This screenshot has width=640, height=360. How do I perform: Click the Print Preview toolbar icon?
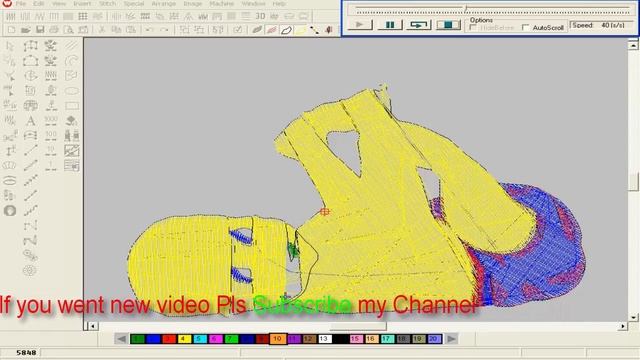tap(69, 30)
